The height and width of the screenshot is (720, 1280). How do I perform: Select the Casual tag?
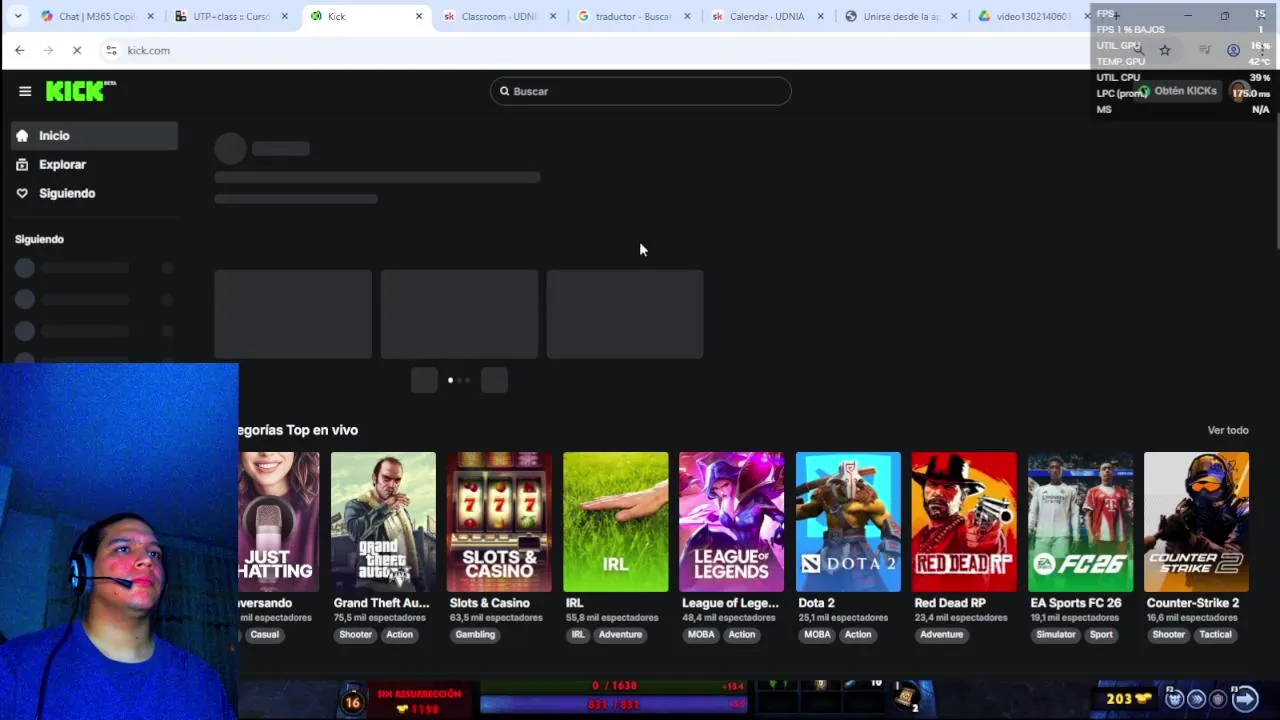coord(265,635)
